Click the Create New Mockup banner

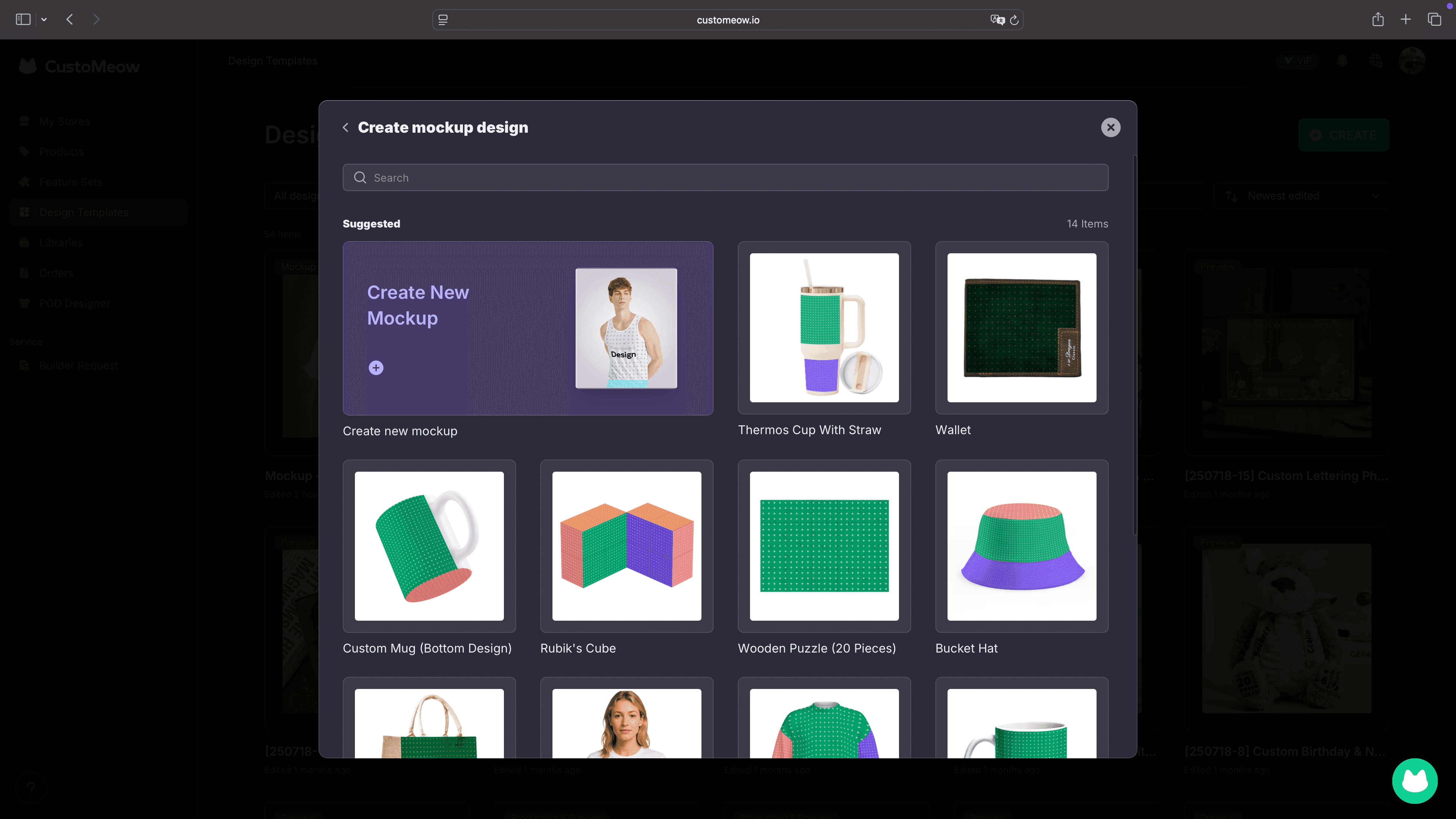pyautogui.click(x=527, y=328)
